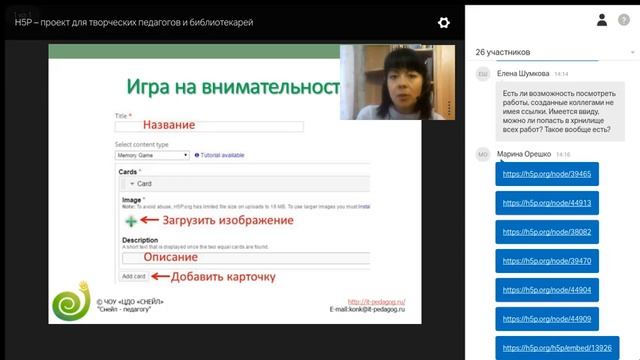
Task: Expand the 26 участников list arrow
Action: click(632, 52)
